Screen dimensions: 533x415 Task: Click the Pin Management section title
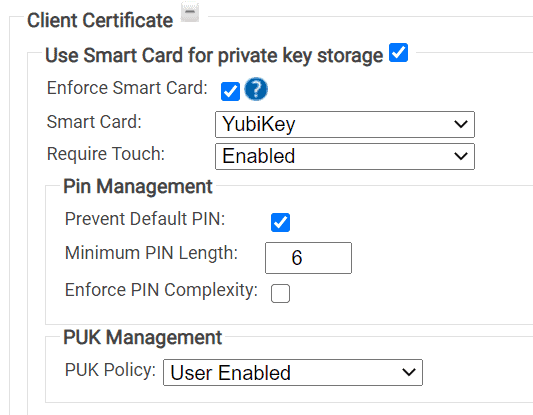138,186
